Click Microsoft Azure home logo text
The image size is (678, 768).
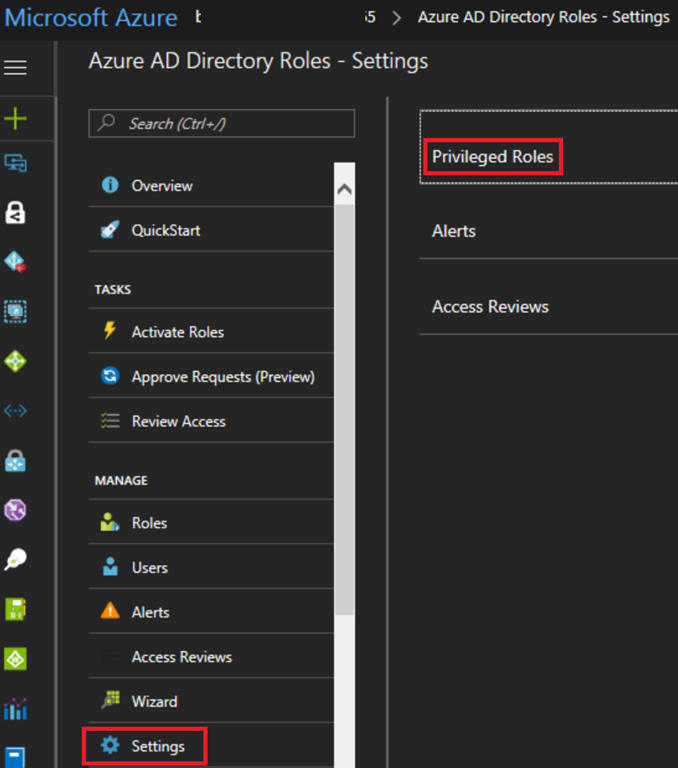click(92, 18)
